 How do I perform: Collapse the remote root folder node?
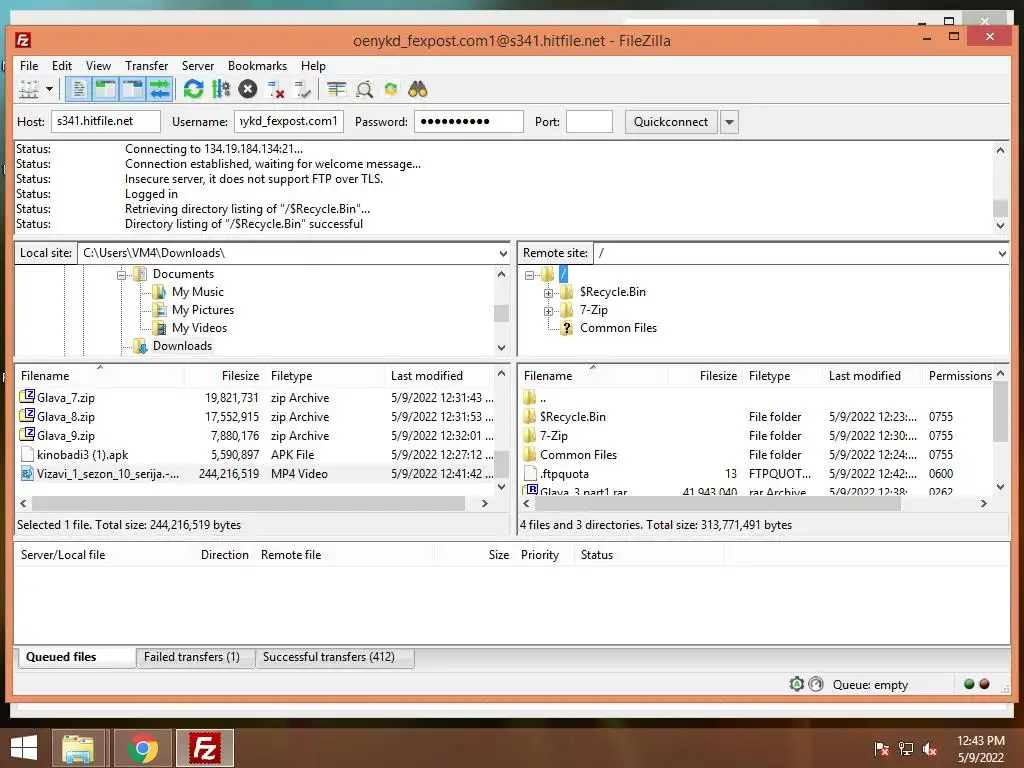(x=530, y=275)
